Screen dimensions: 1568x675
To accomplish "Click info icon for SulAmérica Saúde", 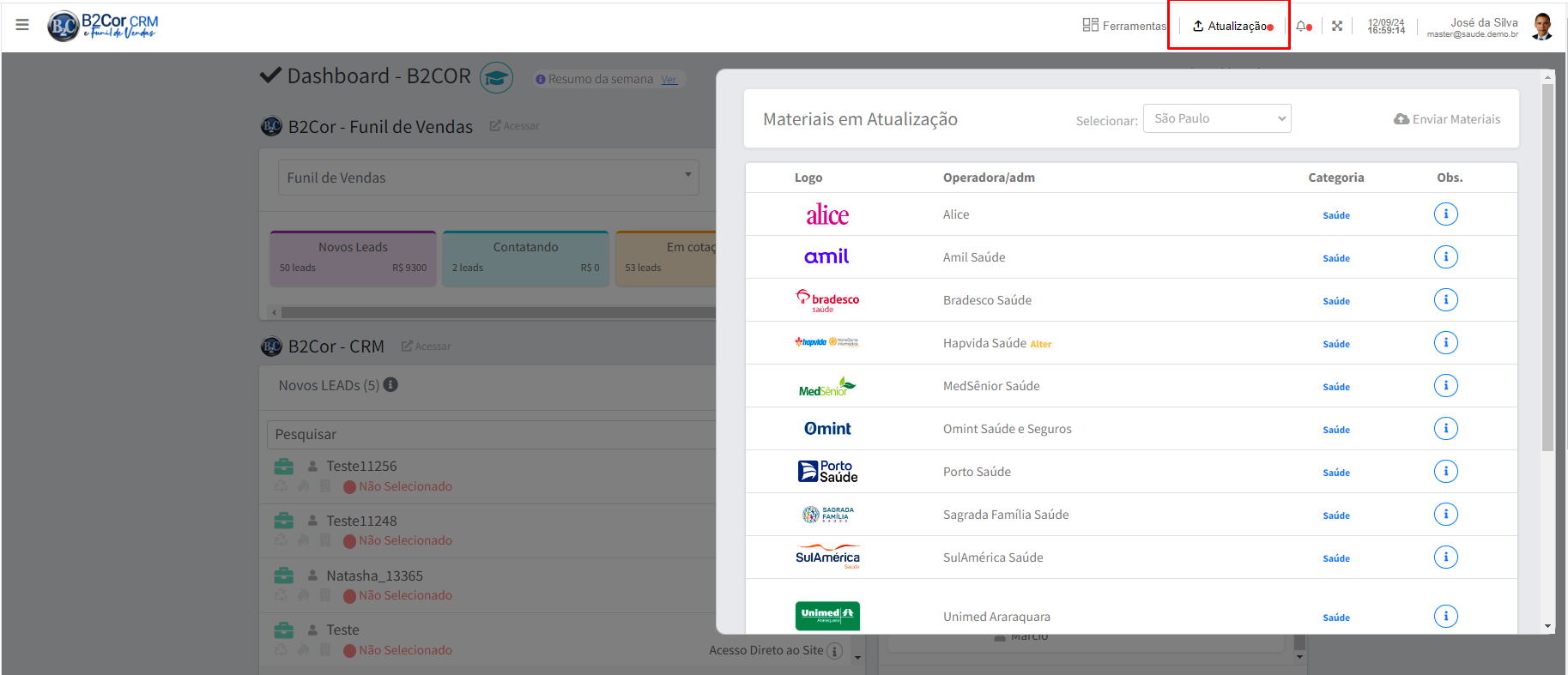I will click(1445, 557).
